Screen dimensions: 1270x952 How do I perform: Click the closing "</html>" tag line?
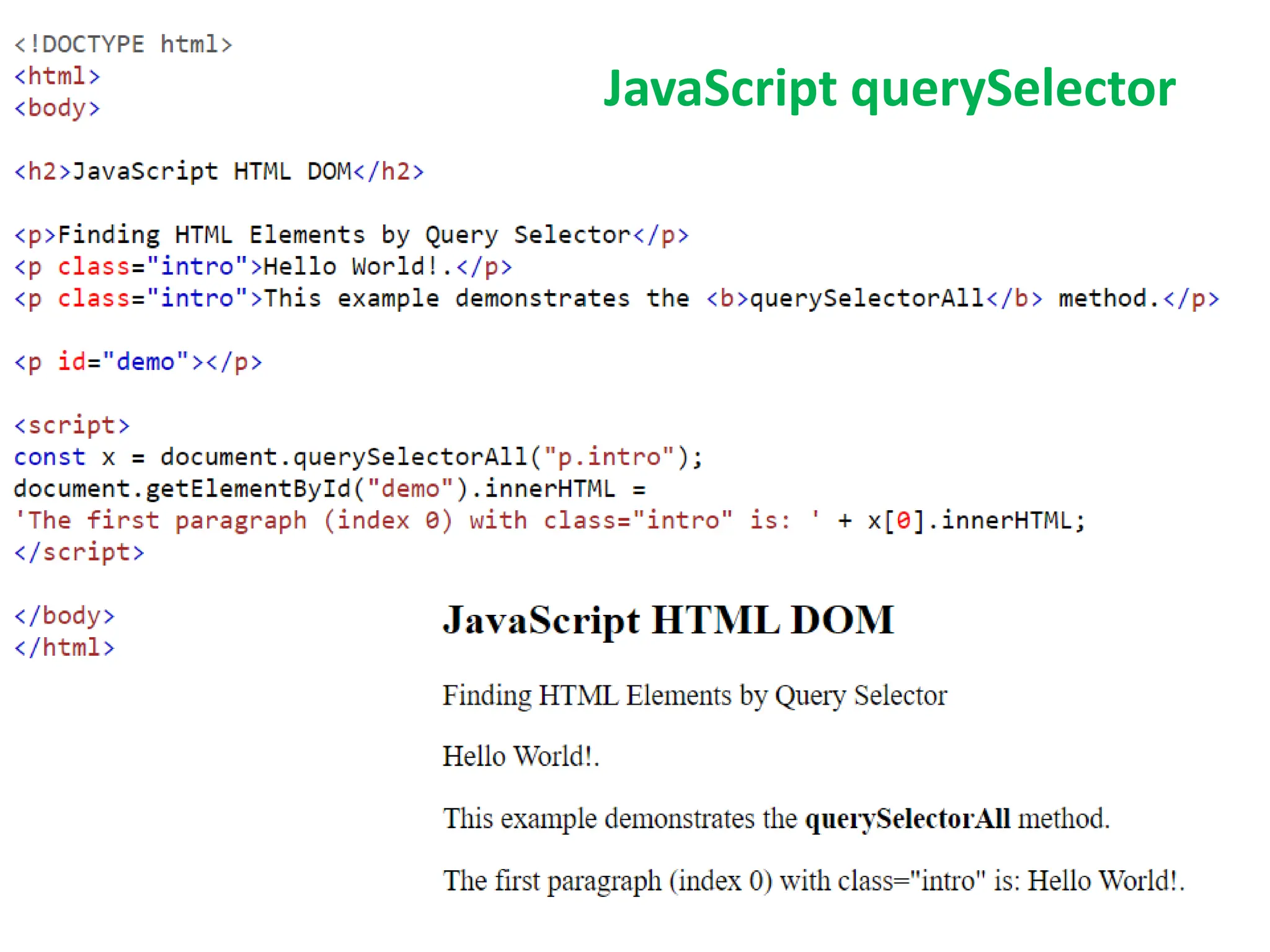pos(64,648)
